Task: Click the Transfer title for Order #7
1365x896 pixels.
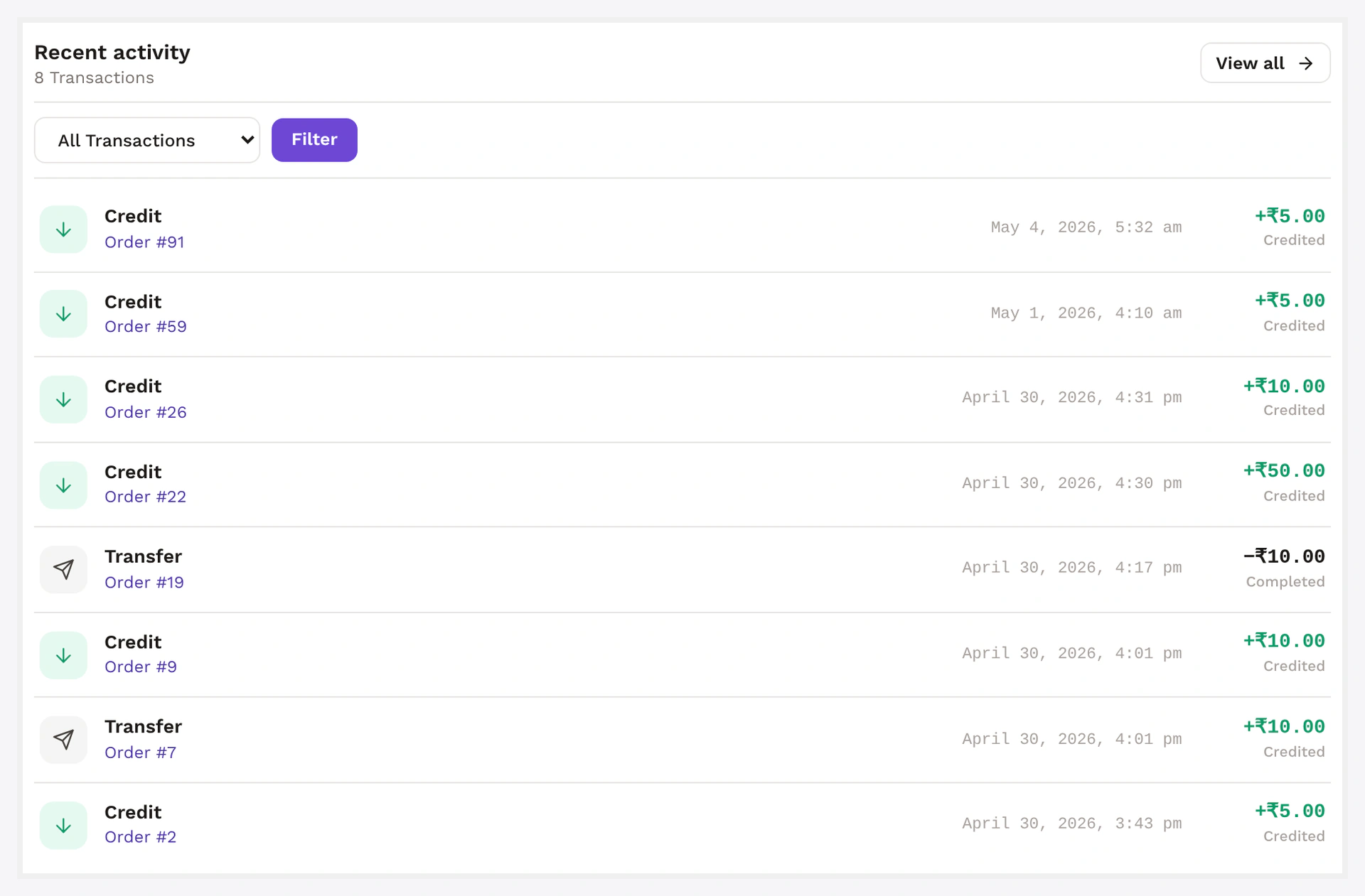Action: point(143,726)
